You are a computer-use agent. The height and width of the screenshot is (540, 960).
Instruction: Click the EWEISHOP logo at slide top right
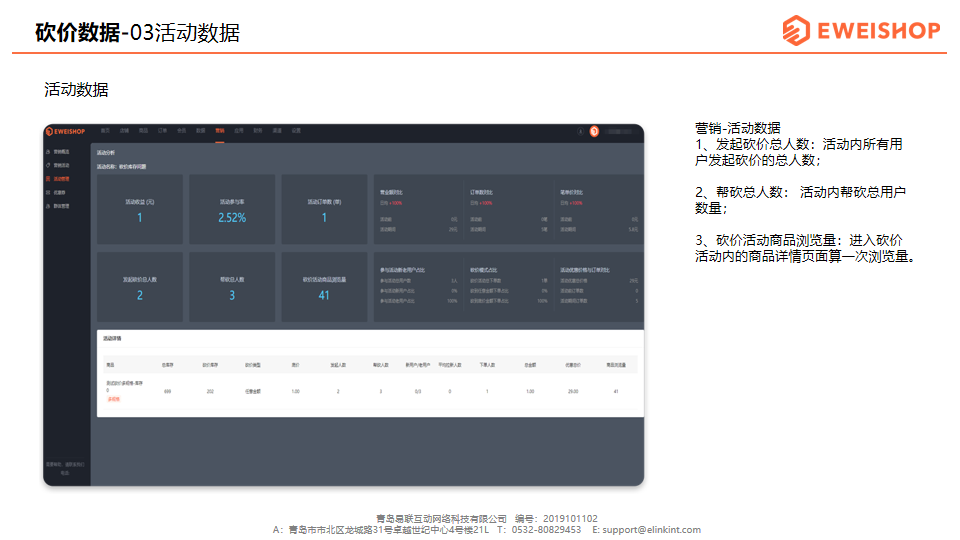pyautogui.click(x=861, y=30)
